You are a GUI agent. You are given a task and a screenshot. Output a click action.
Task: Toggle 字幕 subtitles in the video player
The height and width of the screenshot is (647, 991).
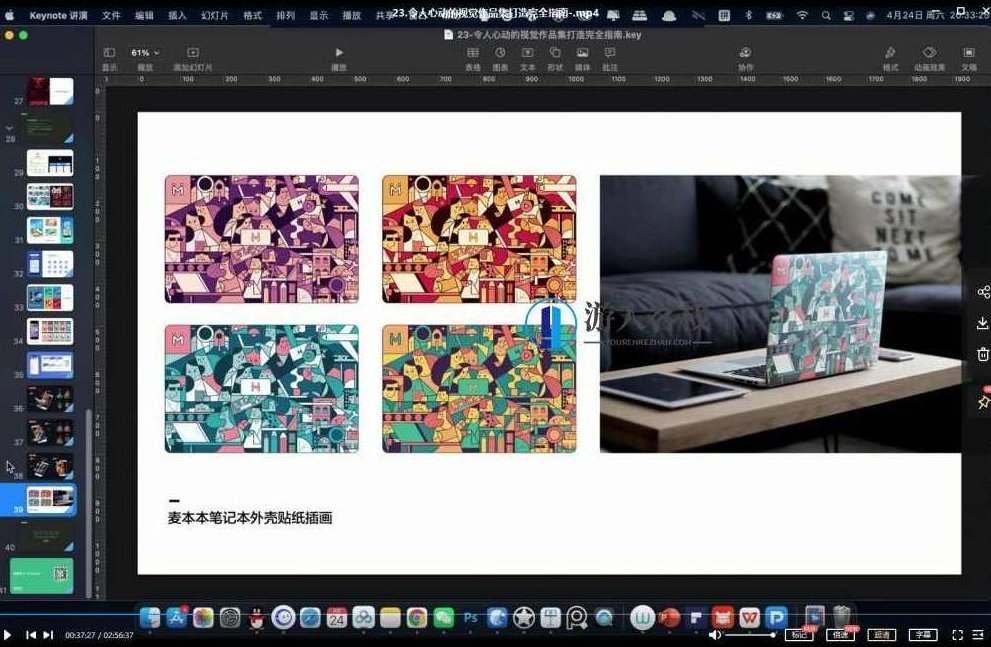922,633
